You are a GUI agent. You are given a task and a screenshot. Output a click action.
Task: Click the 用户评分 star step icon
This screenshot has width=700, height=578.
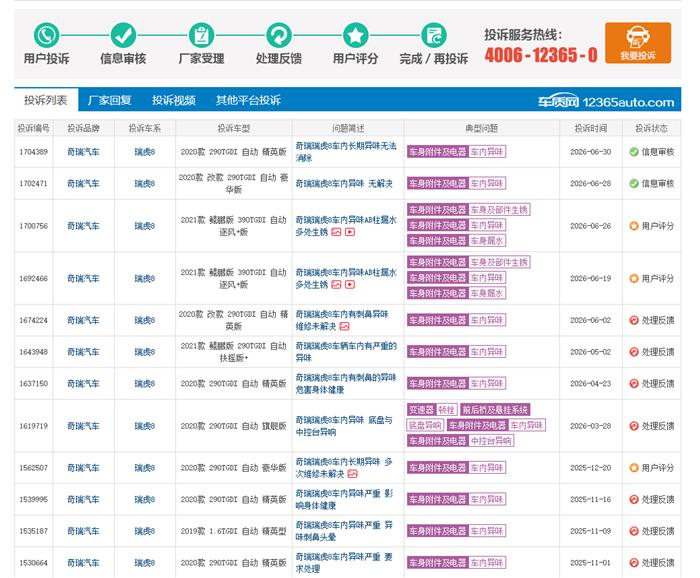(x=356, y=35)
